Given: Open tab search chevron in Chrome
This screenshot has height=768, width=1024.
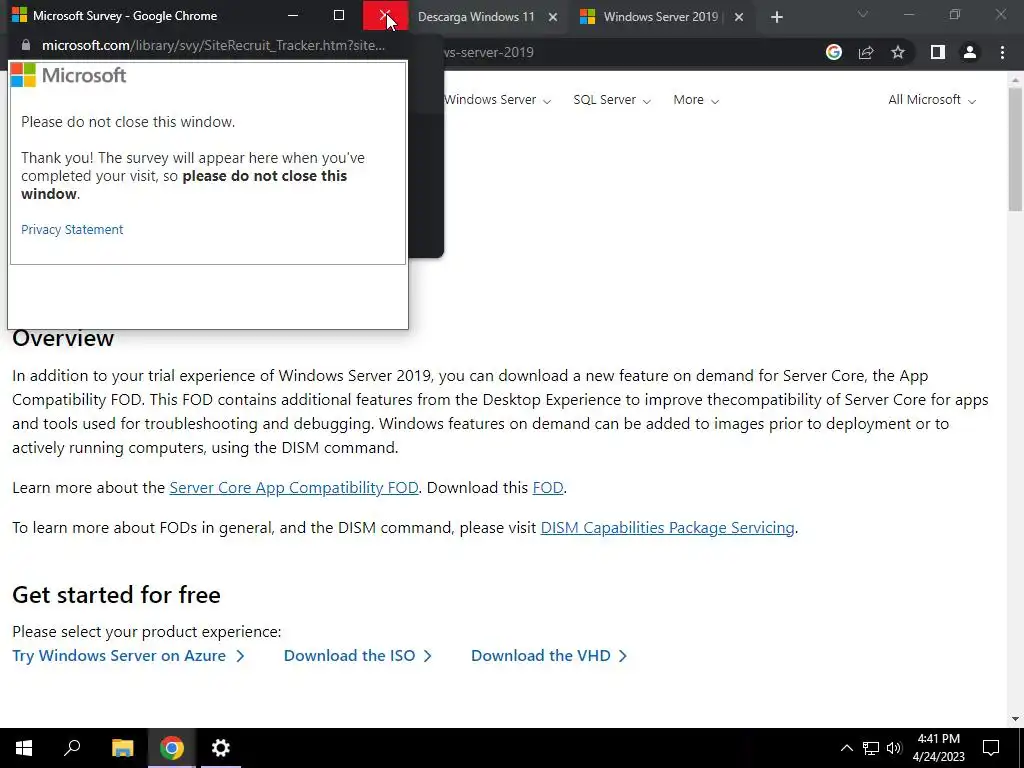Looking at the screenshot, I should click(863, 14).
